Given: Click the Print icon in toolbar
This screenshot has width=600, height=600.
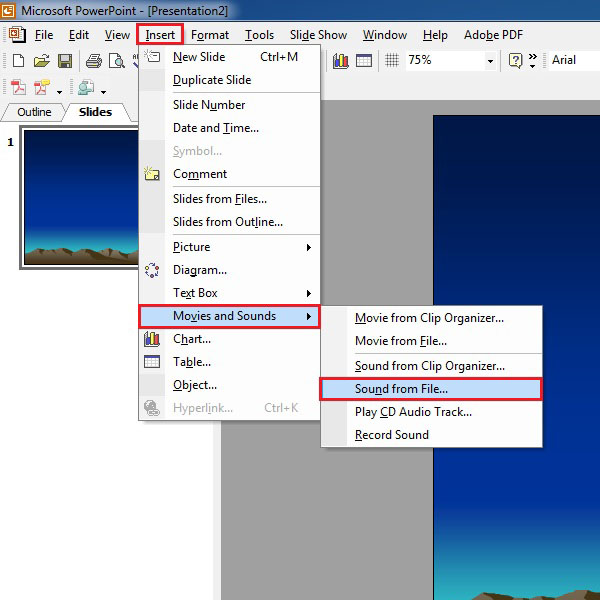Looking at the screenshot, I should pyautogui.click(x=94, y=60).
